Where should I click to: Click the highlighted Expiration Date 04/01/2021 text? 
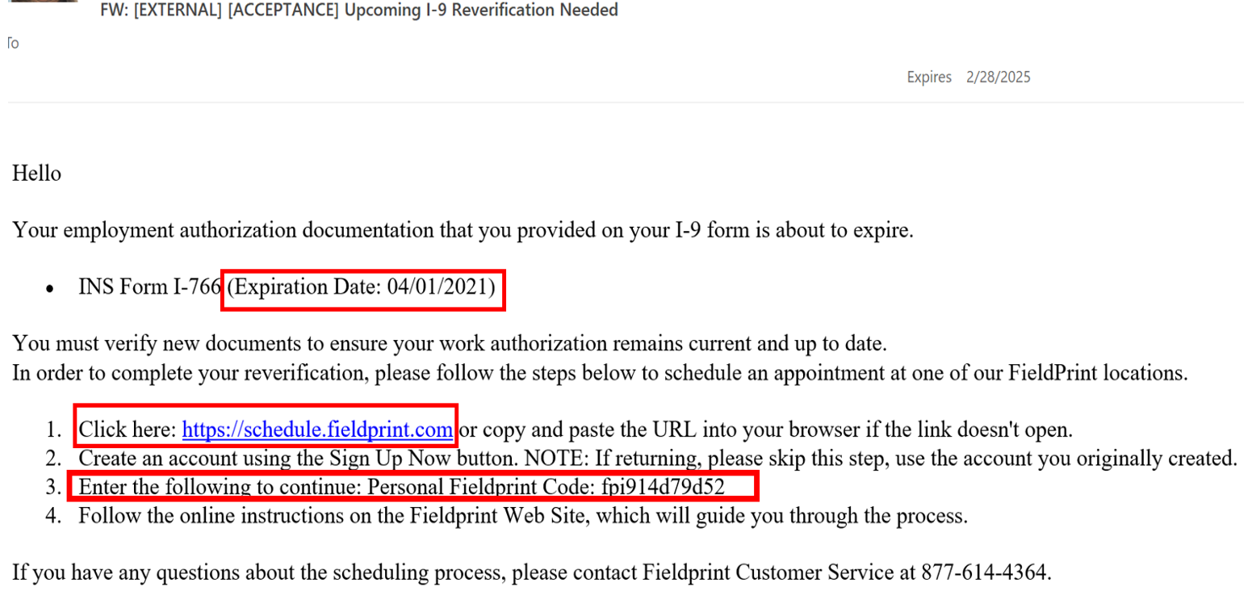(361, 287)
